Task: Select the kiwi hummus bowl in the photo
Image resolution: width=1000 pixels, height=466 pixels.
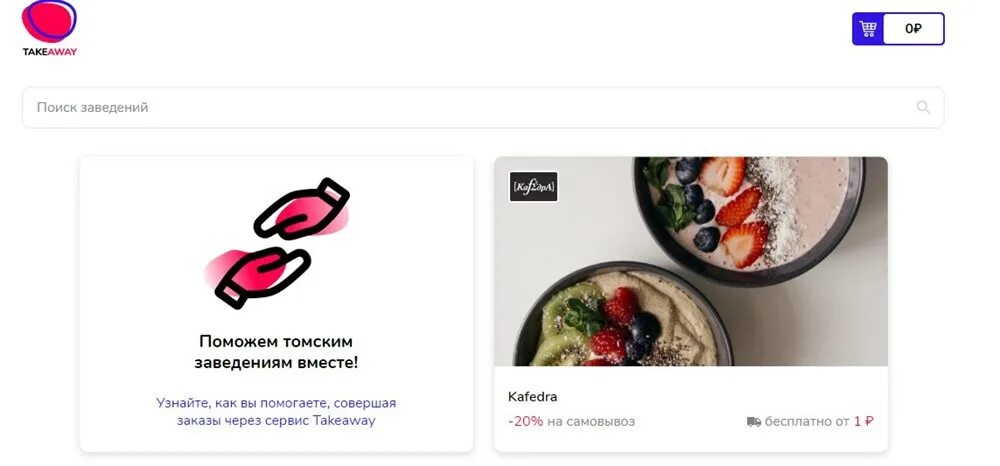Action: 622,316
